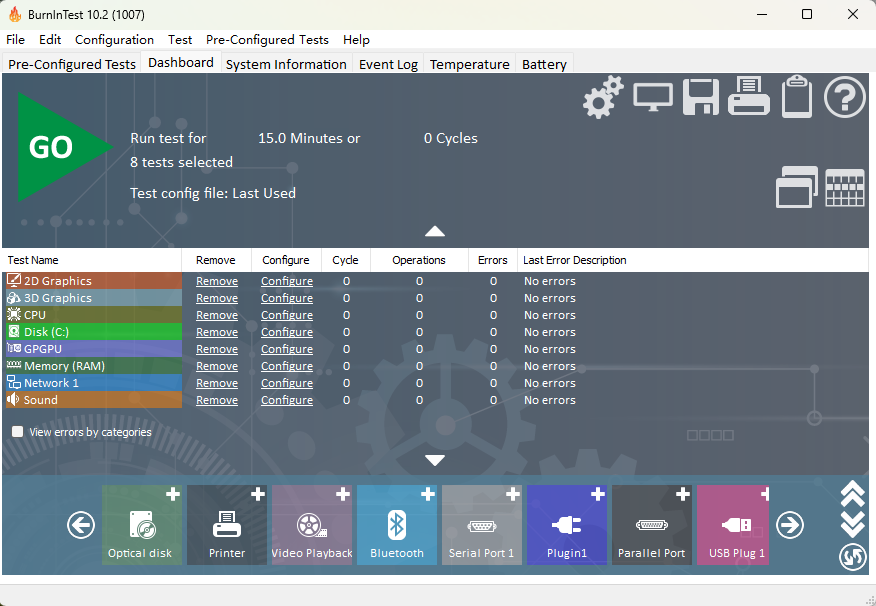Switch to System Information tab
This screenshot has height=606, width=876.
tap(286, 64)
